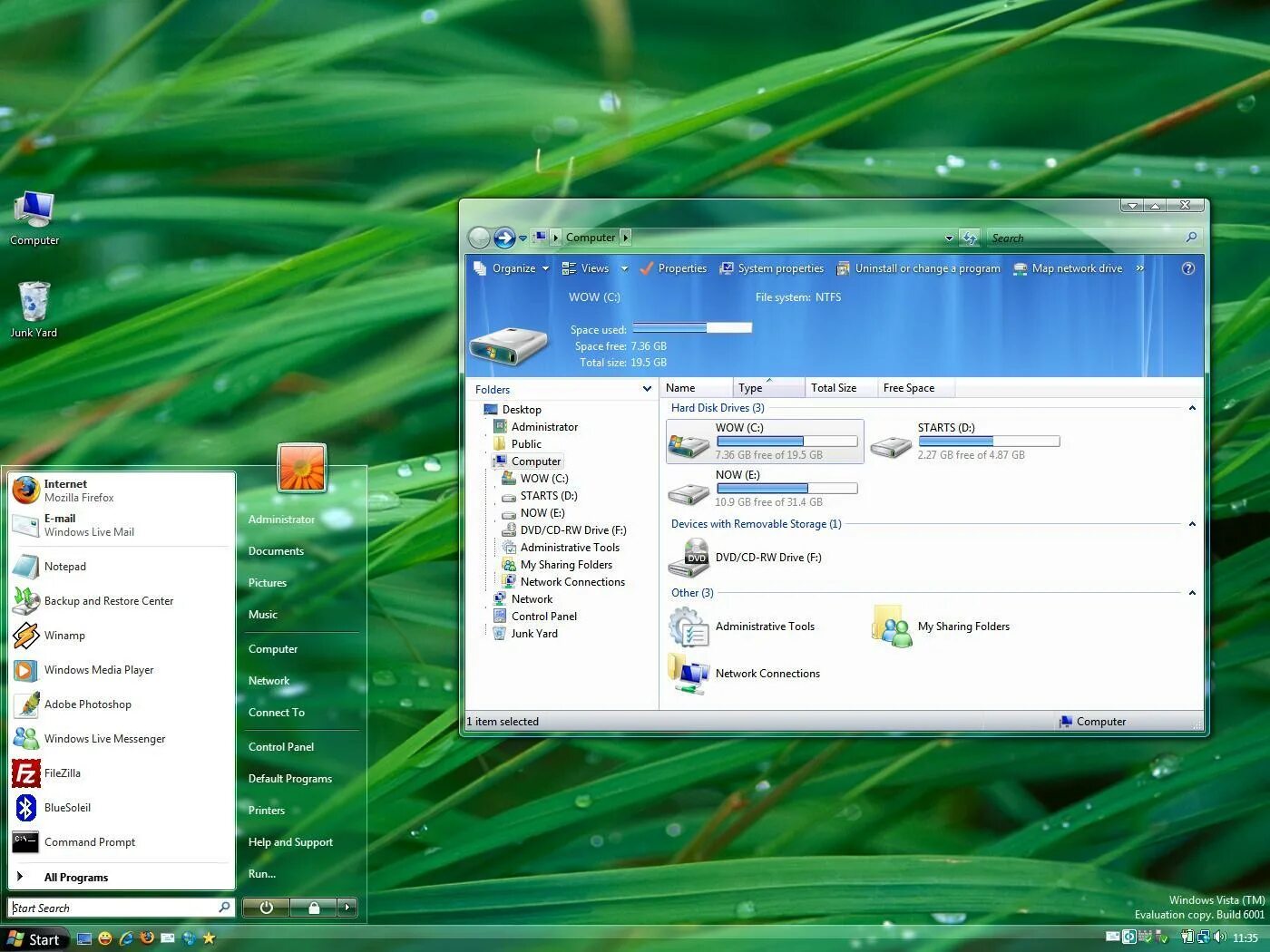Open the speaker volume icon in the tray
Image resolution: width=1270 pixels, height=952 pixels.
[1221, 938]
